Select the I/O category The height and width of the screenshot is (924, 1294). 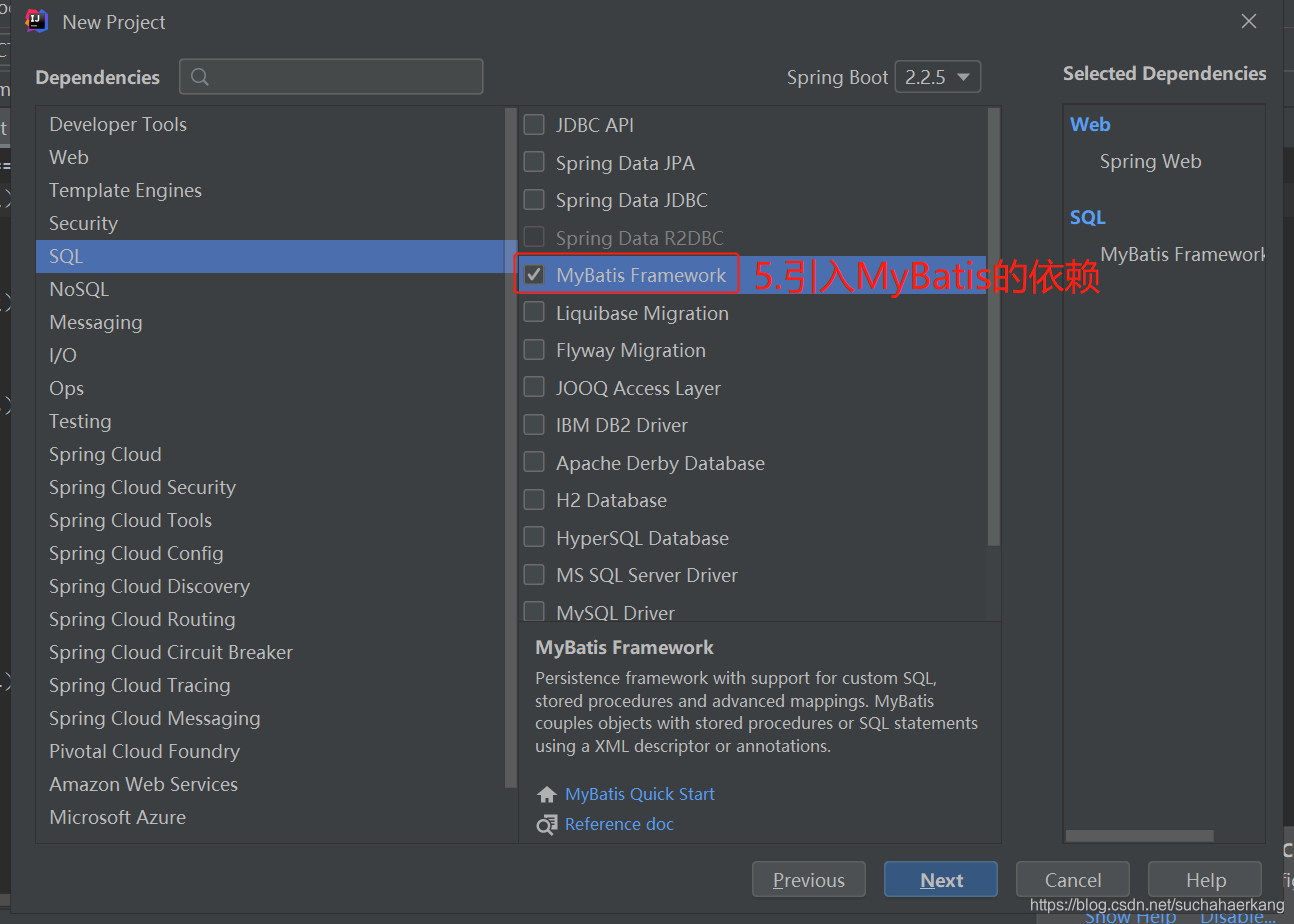(271, 355)
